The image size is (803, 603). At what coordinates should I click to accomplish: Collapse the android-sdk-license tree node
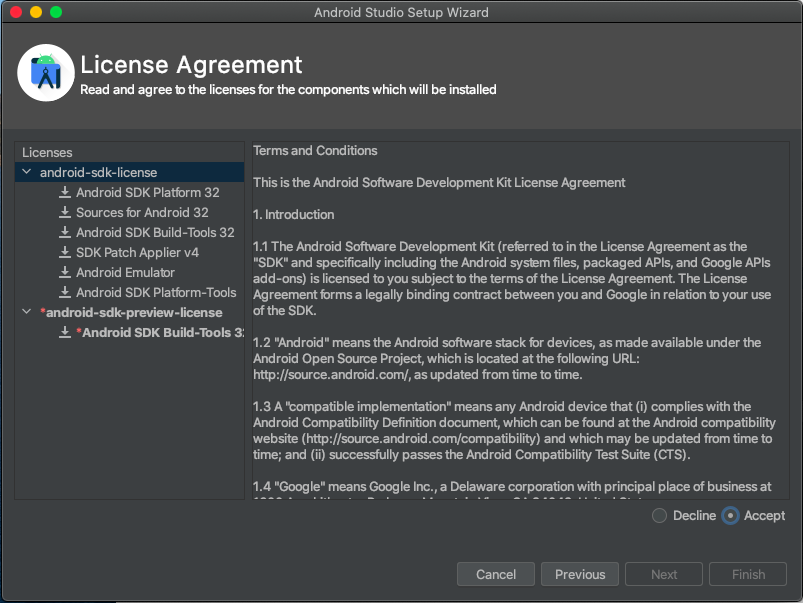[27, 172]
